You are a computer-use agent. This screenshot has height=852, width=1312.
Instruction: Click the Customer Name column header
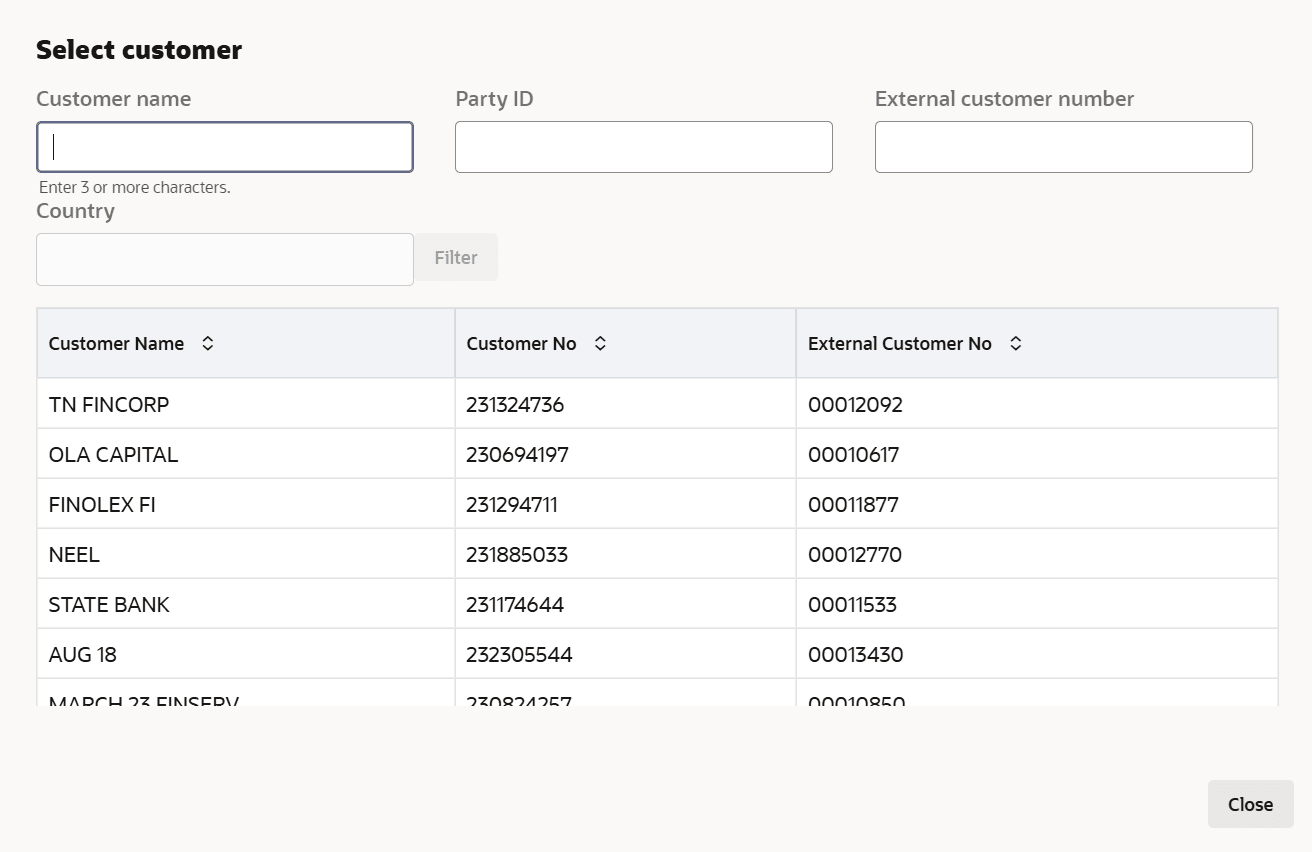tap(116, 343)
